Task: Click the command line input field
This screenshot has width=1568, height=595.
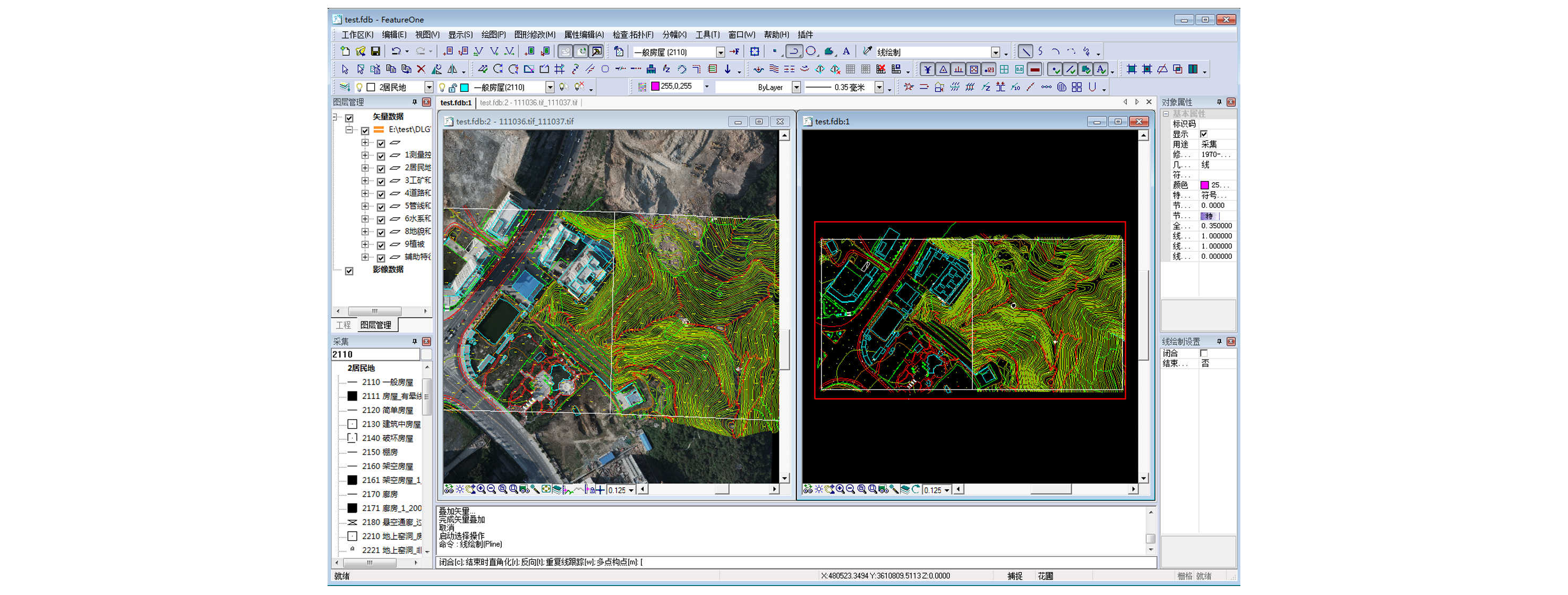Action: (x=796, y=562)
